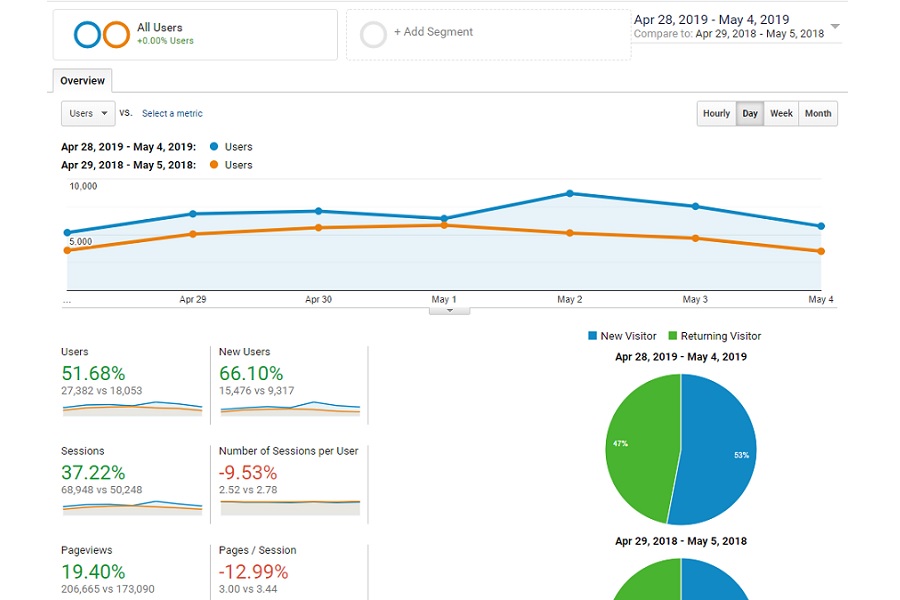
Task: Click the blue New Visitor legend square
Action: click(593, 336)
